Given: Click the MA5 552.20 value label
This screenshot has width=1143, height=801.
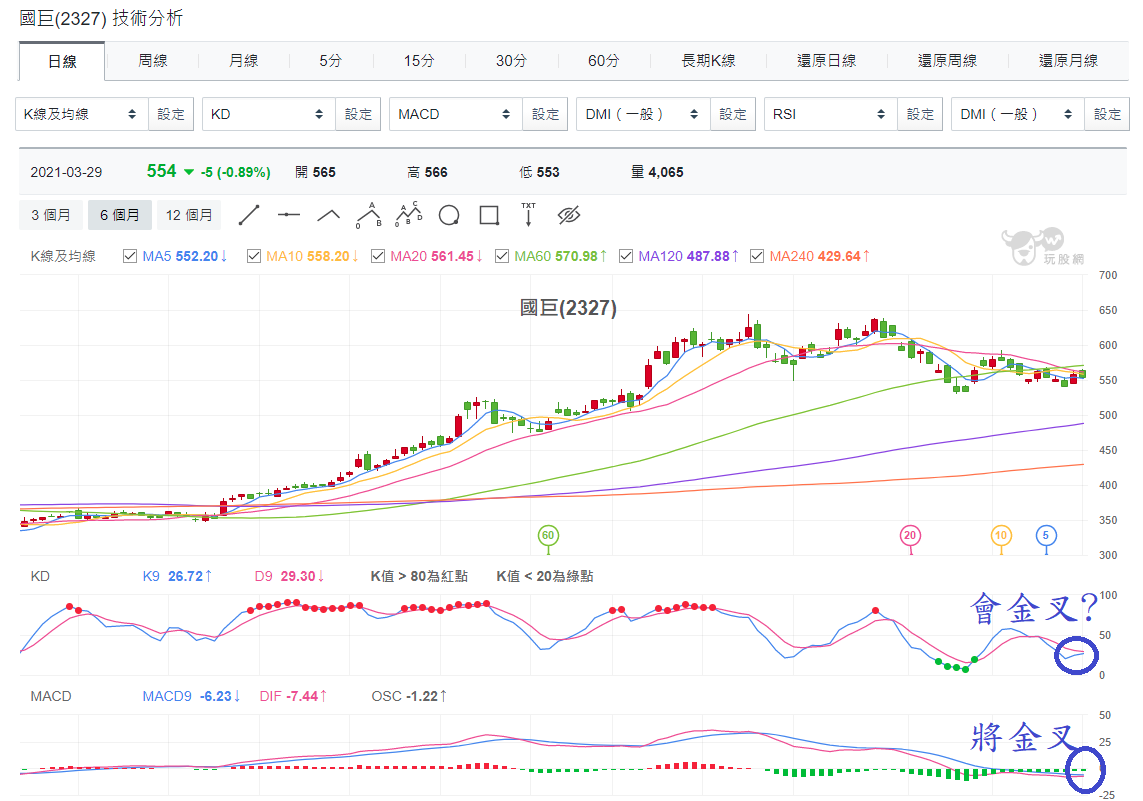Looking at the screenshot, I should click(x=185, y=256).
